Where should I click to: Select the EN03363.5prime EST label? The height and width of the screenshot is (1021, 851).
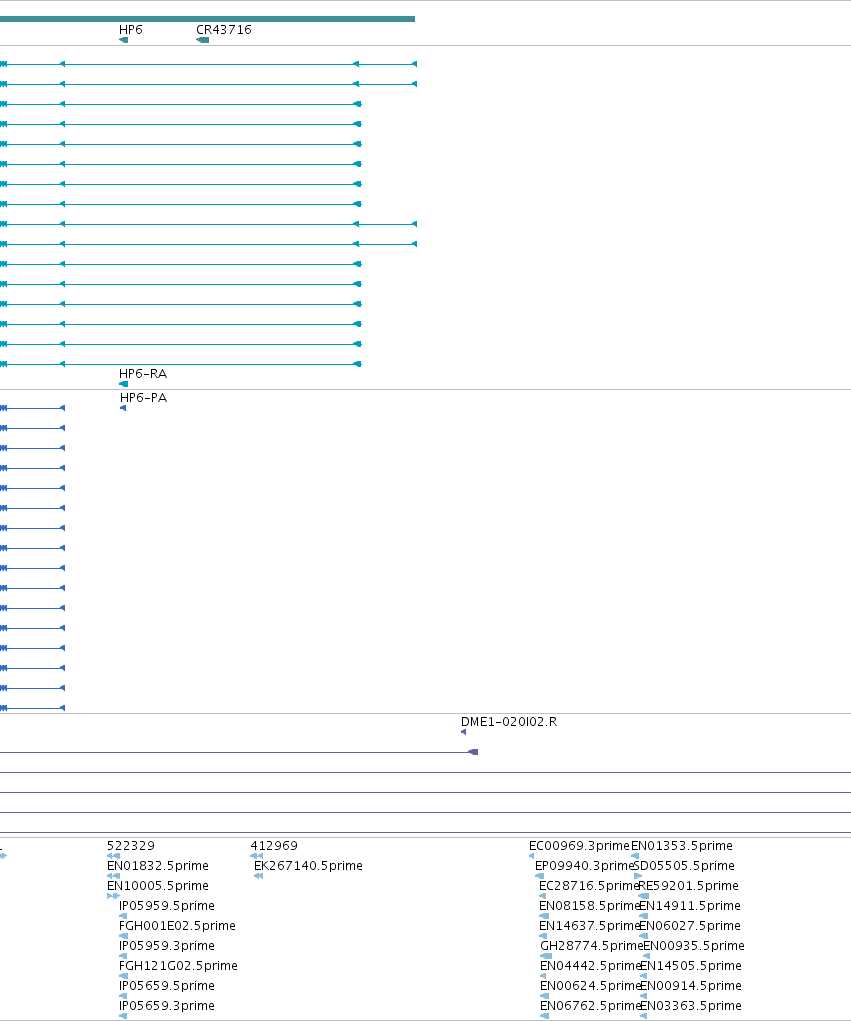coord(690,1006)
